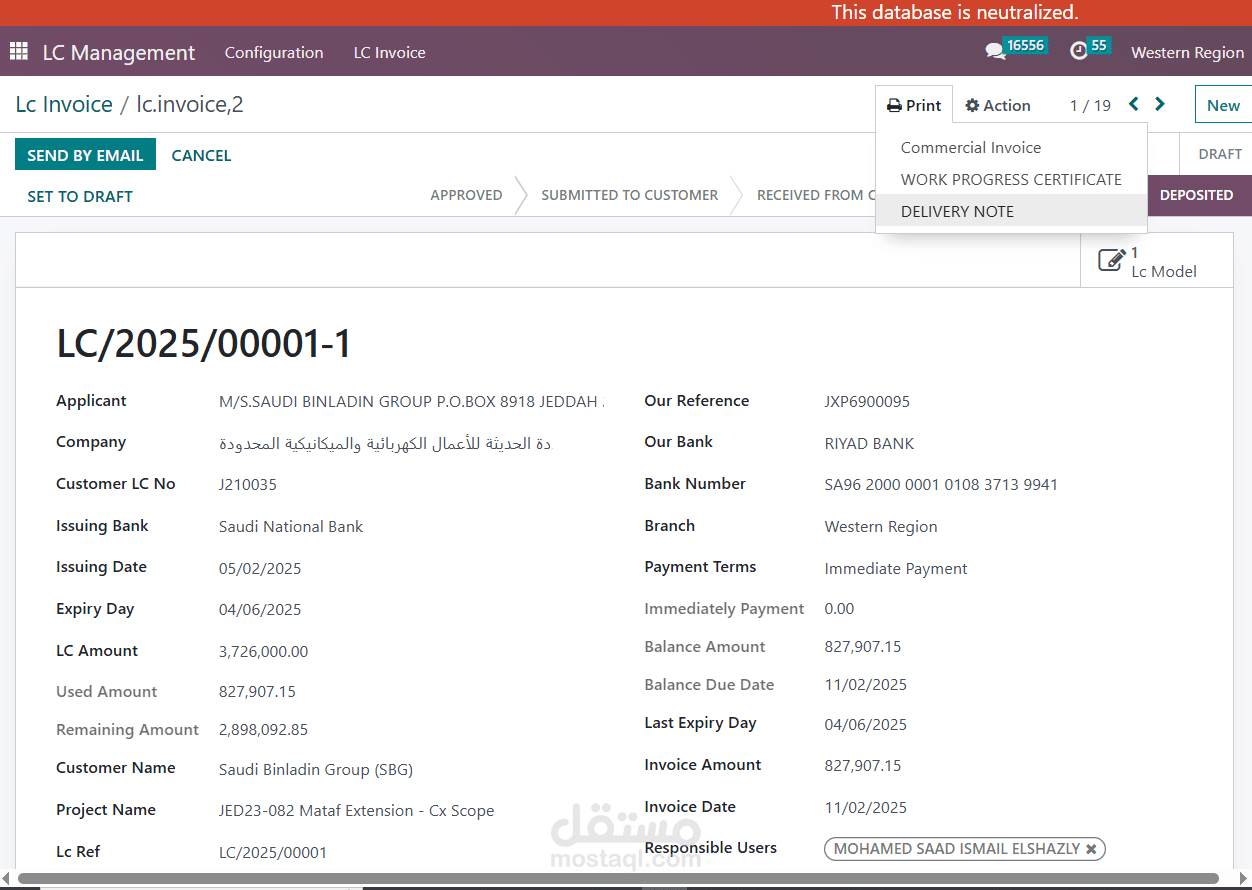Click the Used Amount 827,907.15 value
This screenshot has height=890, width=1252.
(257, 691)
